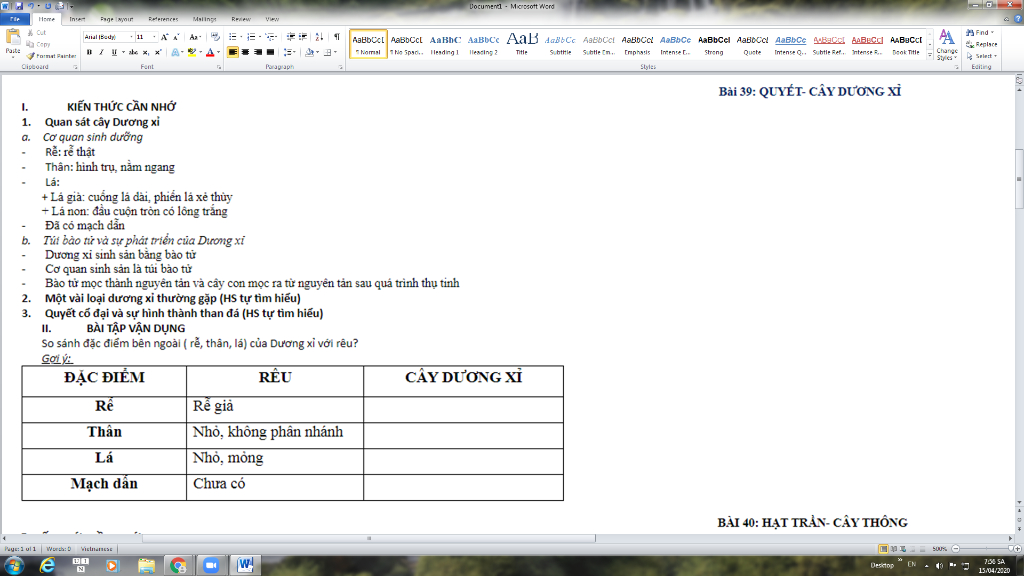The width and height of the screenshot is (1024, 576).
Task: Open Line Spacing dropdown
Action: coord(289,52)
